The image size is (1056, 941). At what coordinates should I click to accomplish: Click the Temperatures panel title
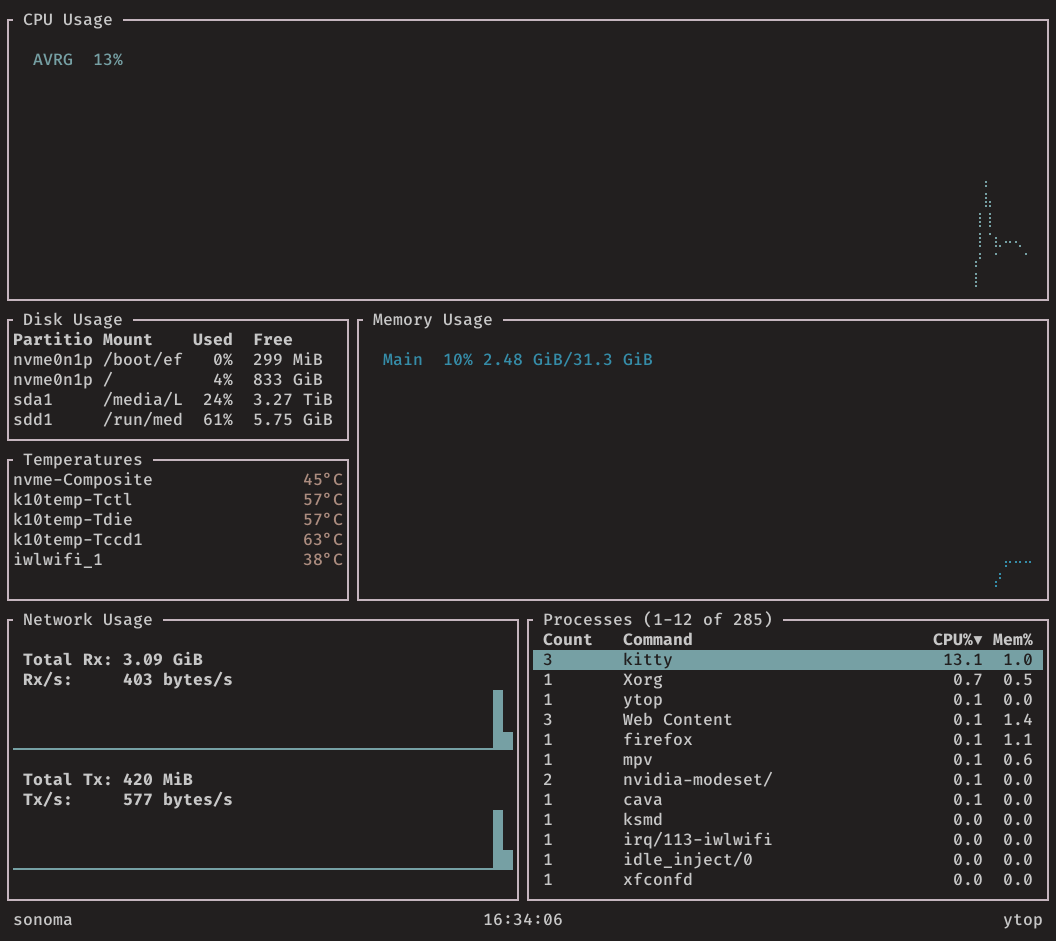coord(83,459)
